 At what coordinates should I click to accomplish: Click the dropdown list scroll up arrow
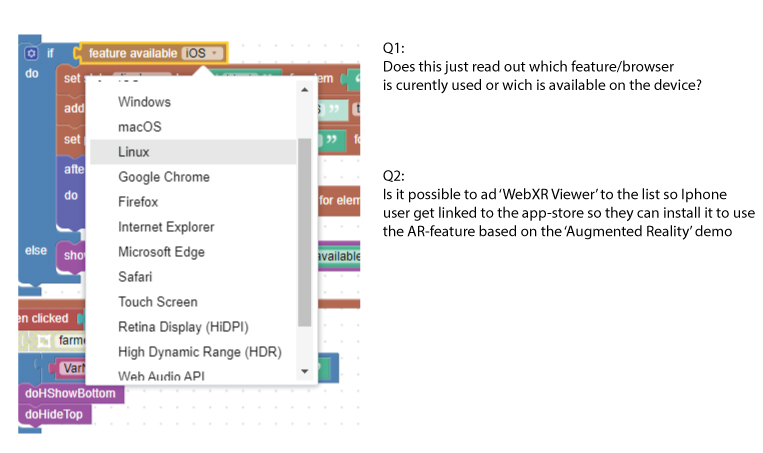point(305,90)
